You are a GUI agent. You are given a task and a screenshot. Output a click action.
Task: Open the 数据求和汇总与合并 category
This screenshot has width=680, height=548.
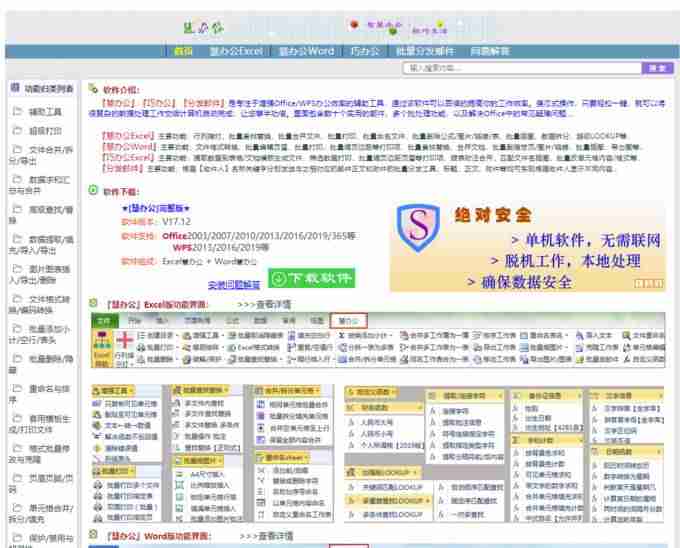coord(40,185)
